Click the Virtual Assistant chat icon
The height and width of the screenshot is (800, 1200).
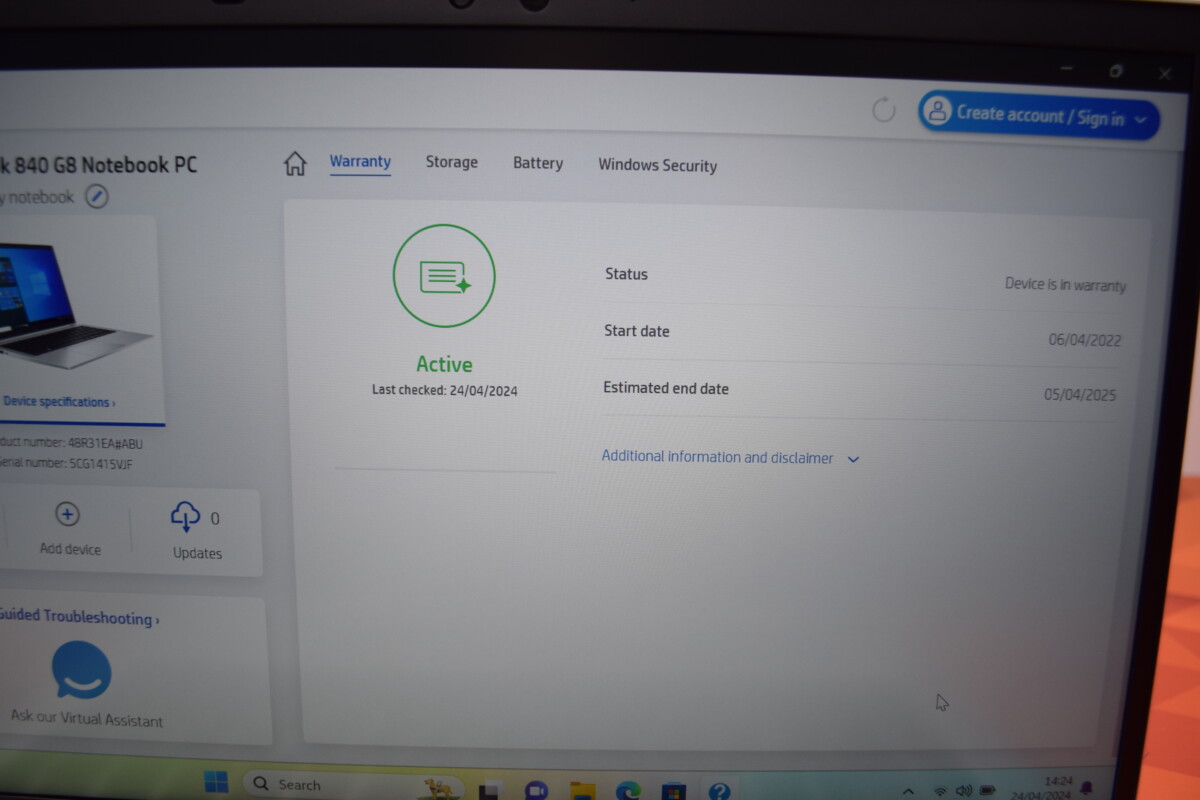click(x=81, y=670)
